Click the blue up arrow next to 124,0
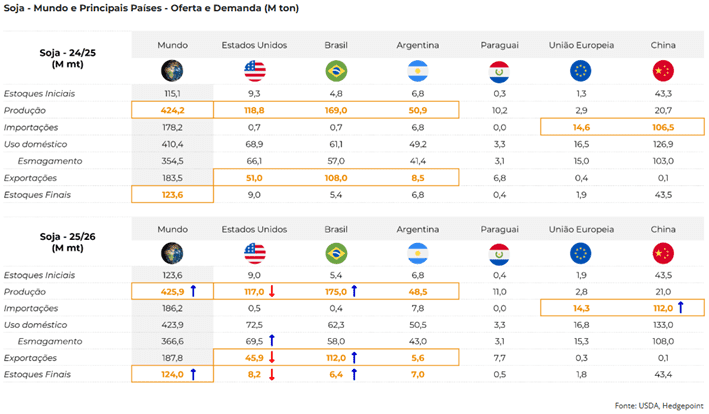The width and height of the screenshot is (709, 414). coord(204,373)
